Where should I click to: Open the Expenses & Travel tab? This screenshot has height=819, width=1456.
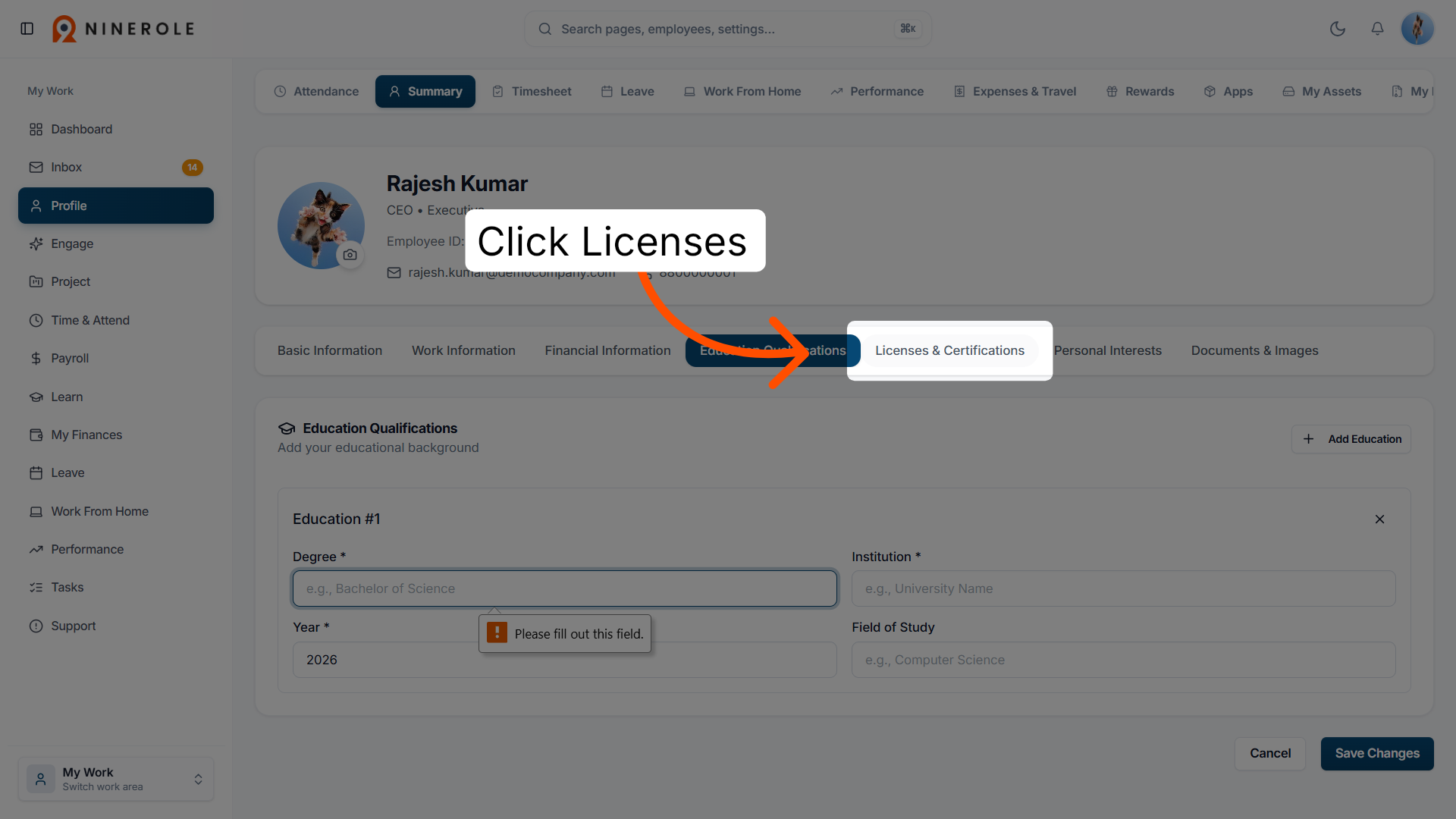pos(1015,92)
